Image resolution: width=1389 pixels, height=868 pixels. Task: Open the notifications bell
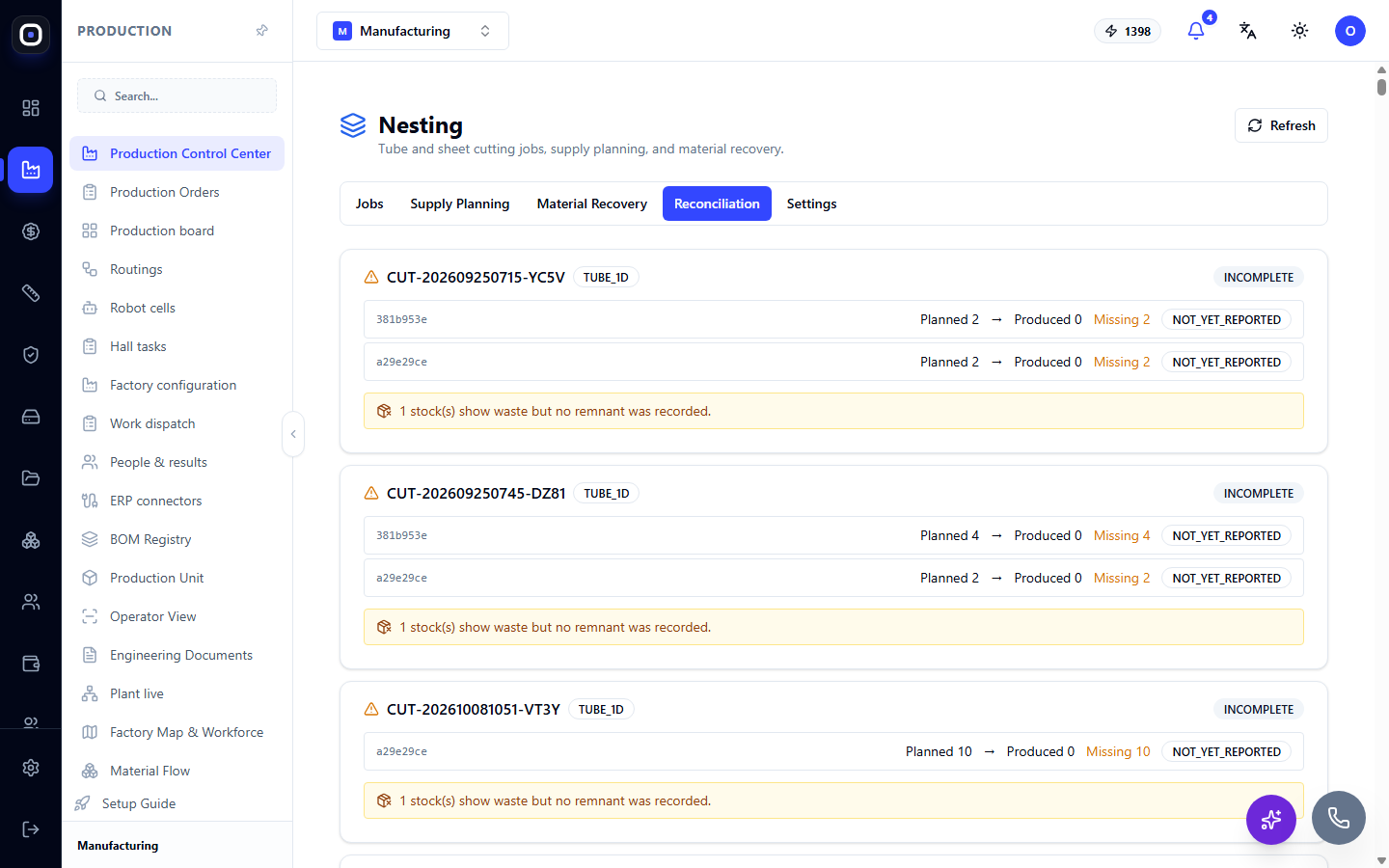click(x=1196, y=31)
